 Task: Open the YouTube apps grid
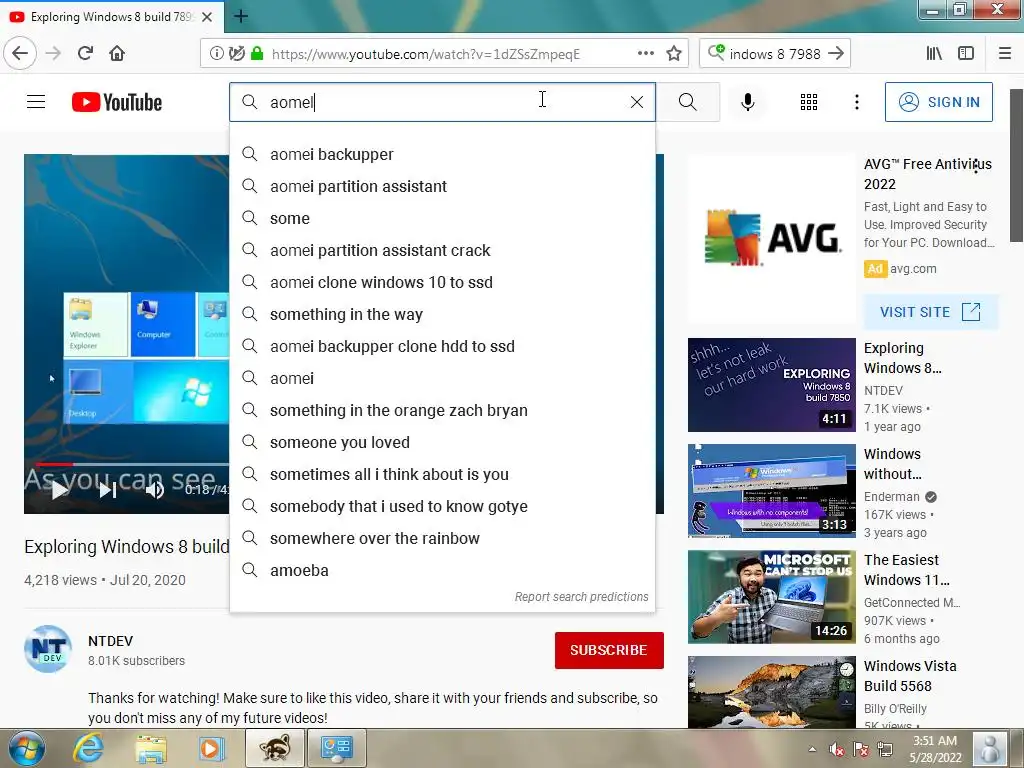(808, 102)
